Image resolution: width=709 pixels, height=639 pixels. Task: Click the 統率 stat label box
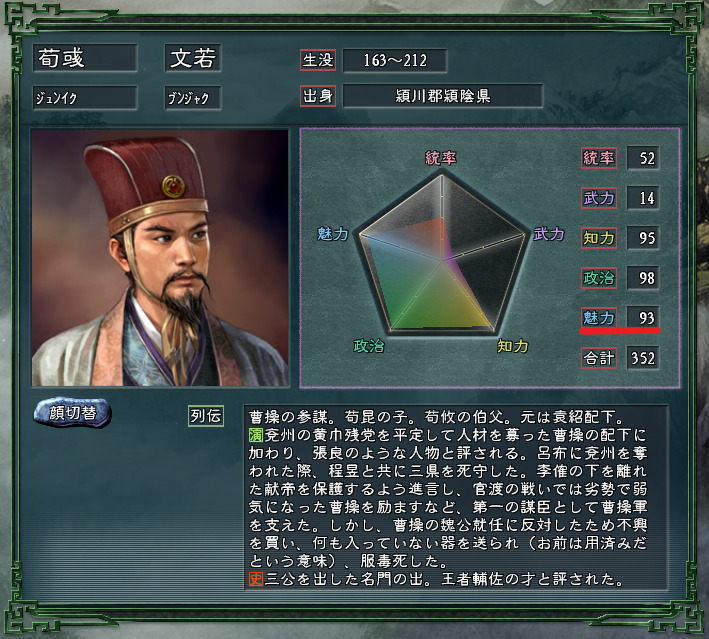(x=599, y=158)
